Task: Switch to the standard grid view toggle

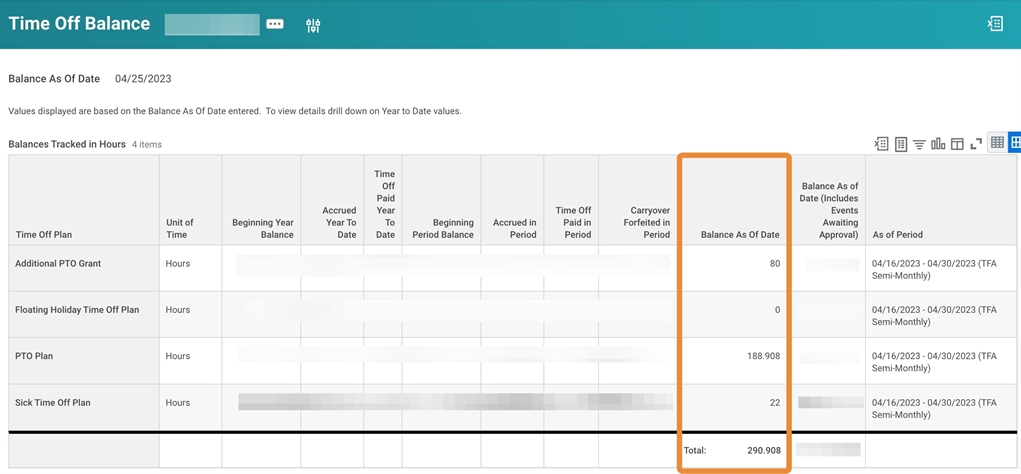Action: 997,143
